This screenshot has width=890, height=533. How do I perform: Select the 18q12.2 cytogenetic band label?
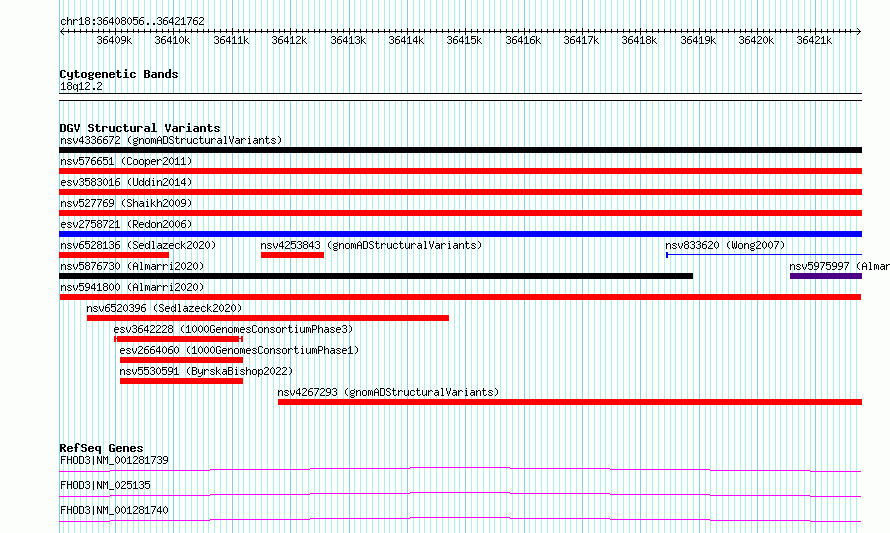[81, 86]
